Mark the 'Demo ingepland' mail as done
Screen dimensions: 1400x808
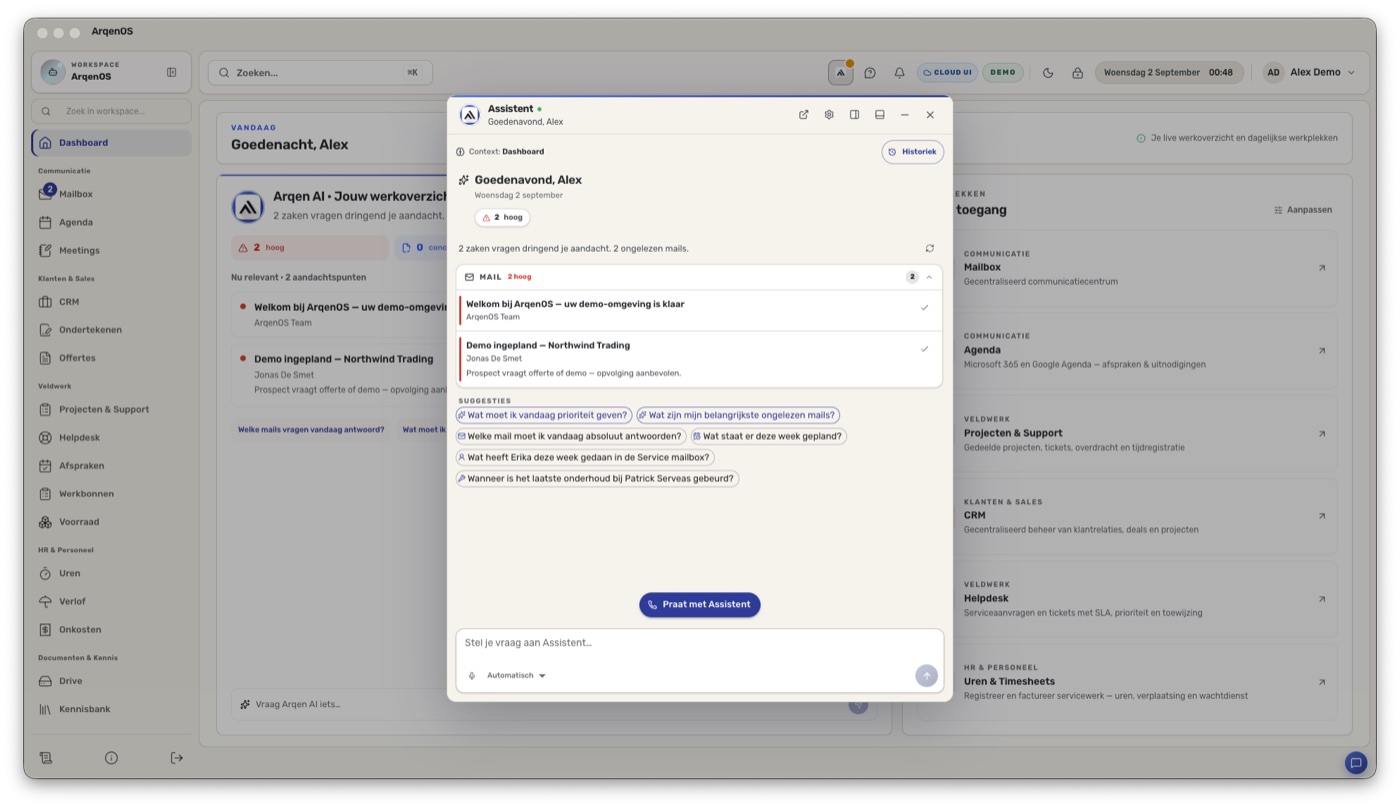(x=924, y=349)
